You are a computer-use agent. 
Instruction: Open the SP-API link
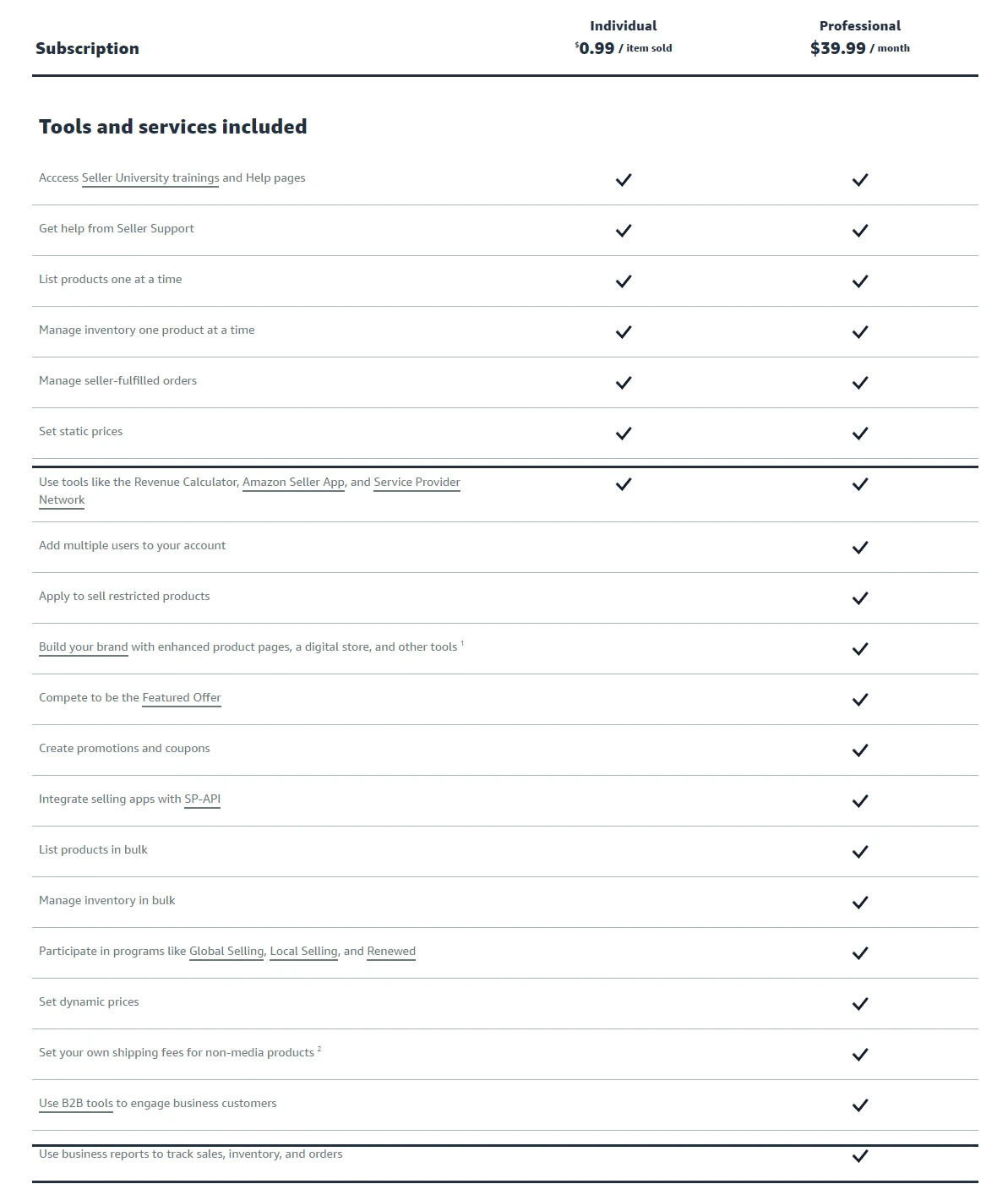(x=202, y=799)
